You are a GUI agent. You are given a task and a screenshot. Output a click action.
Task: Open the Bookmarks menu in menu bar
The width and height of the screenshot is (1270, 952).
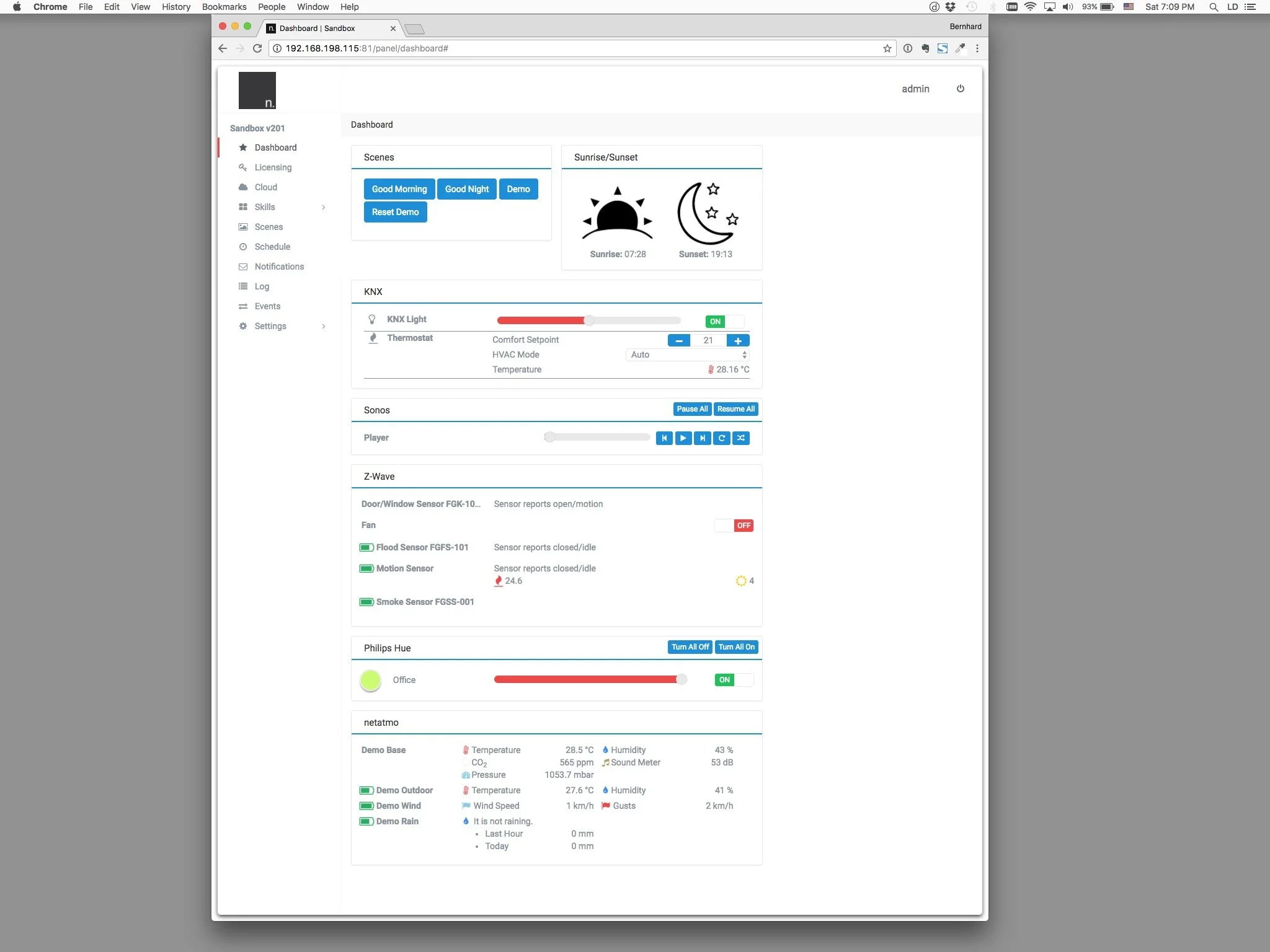(224, 7)
